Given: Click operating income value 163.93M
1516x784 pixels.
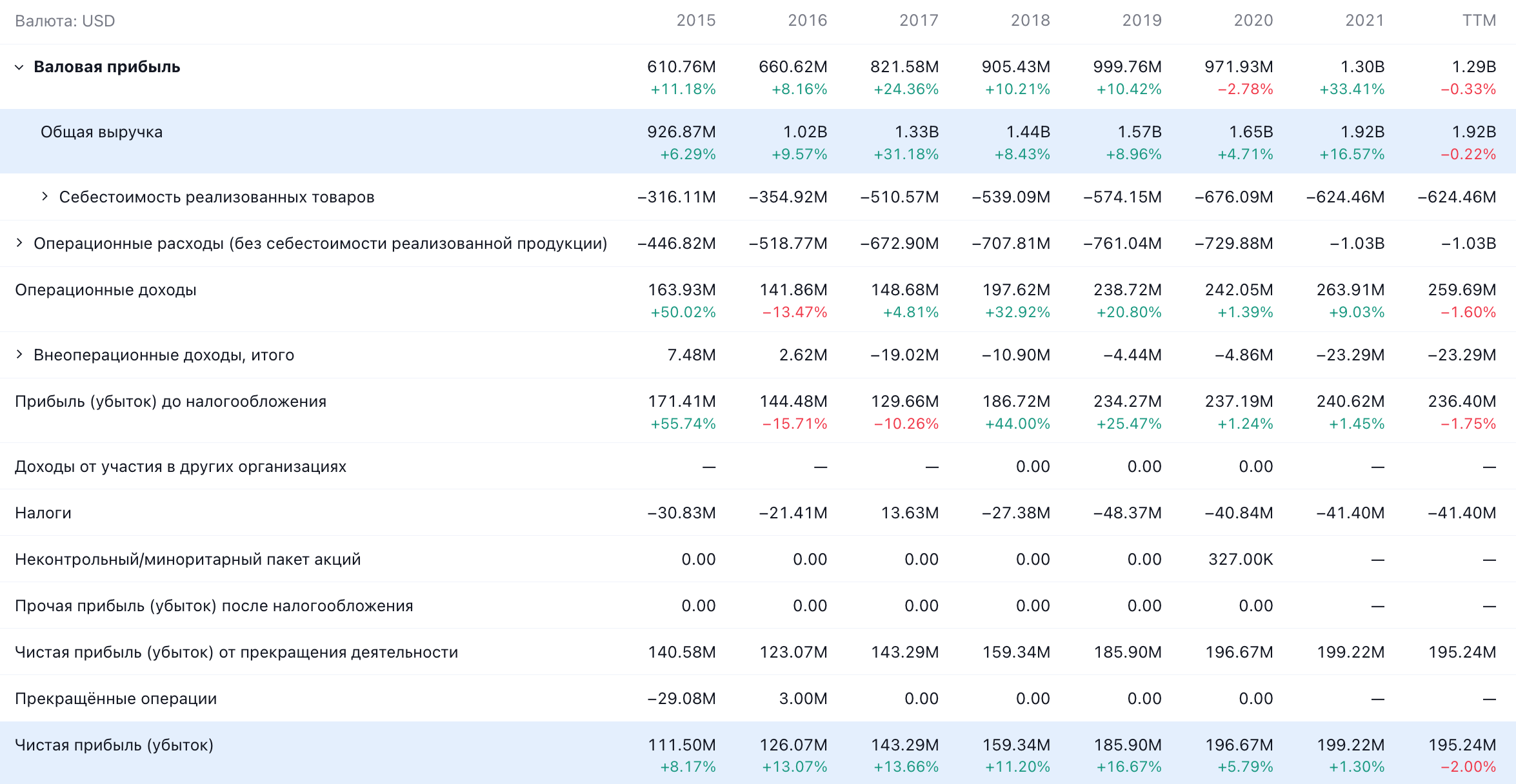Looking at the screenshot, I should pyautogui.click(x=682, y=290).
